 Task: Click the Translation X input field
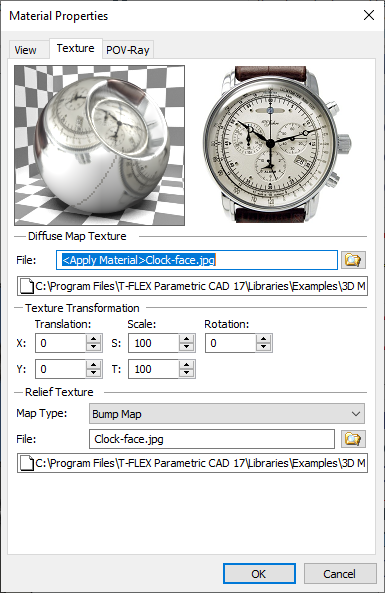click(61, 343)
